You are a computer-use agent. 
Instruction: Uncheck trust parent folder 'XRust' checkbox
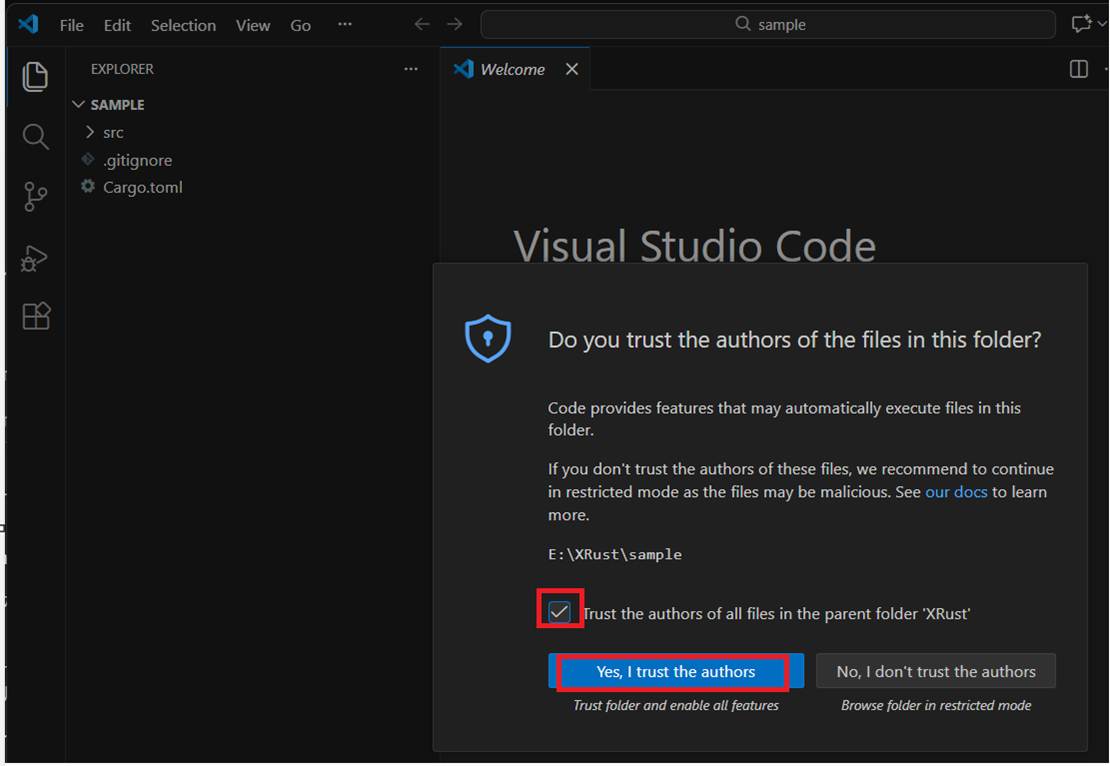(x=559, y=612)
